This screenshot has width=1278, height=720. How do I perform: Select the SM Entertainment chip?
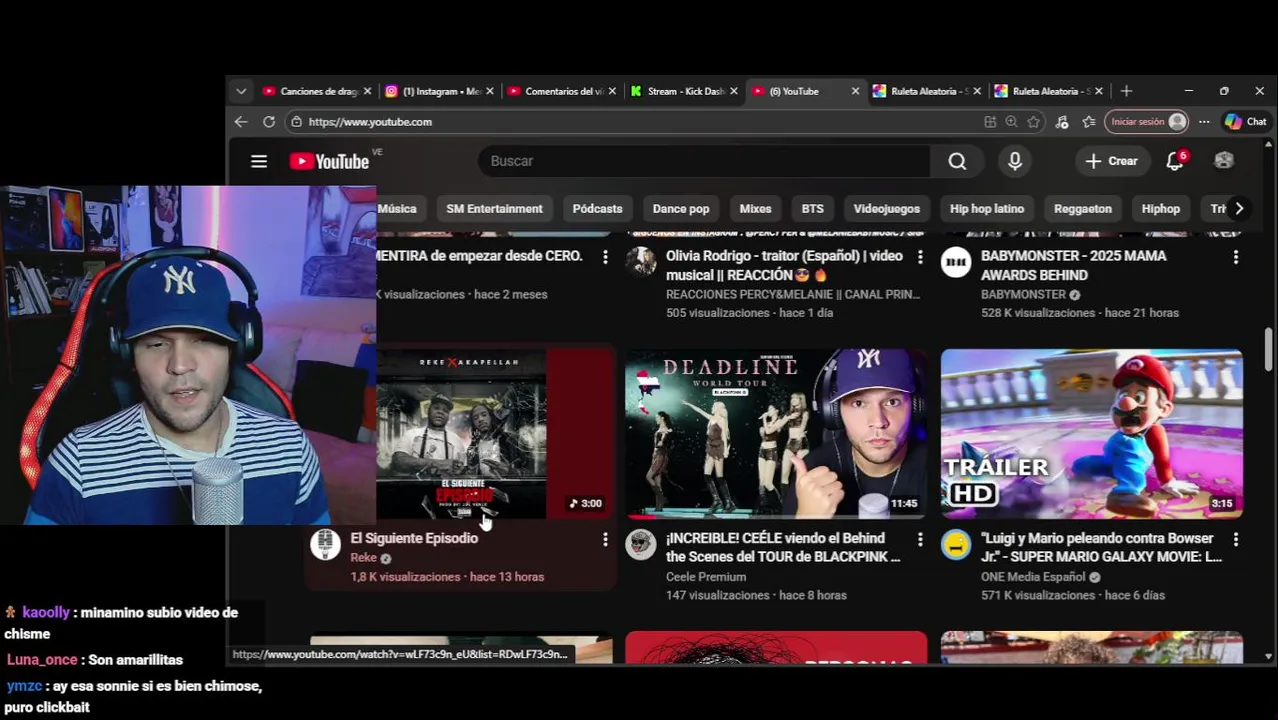click(494, 209)
